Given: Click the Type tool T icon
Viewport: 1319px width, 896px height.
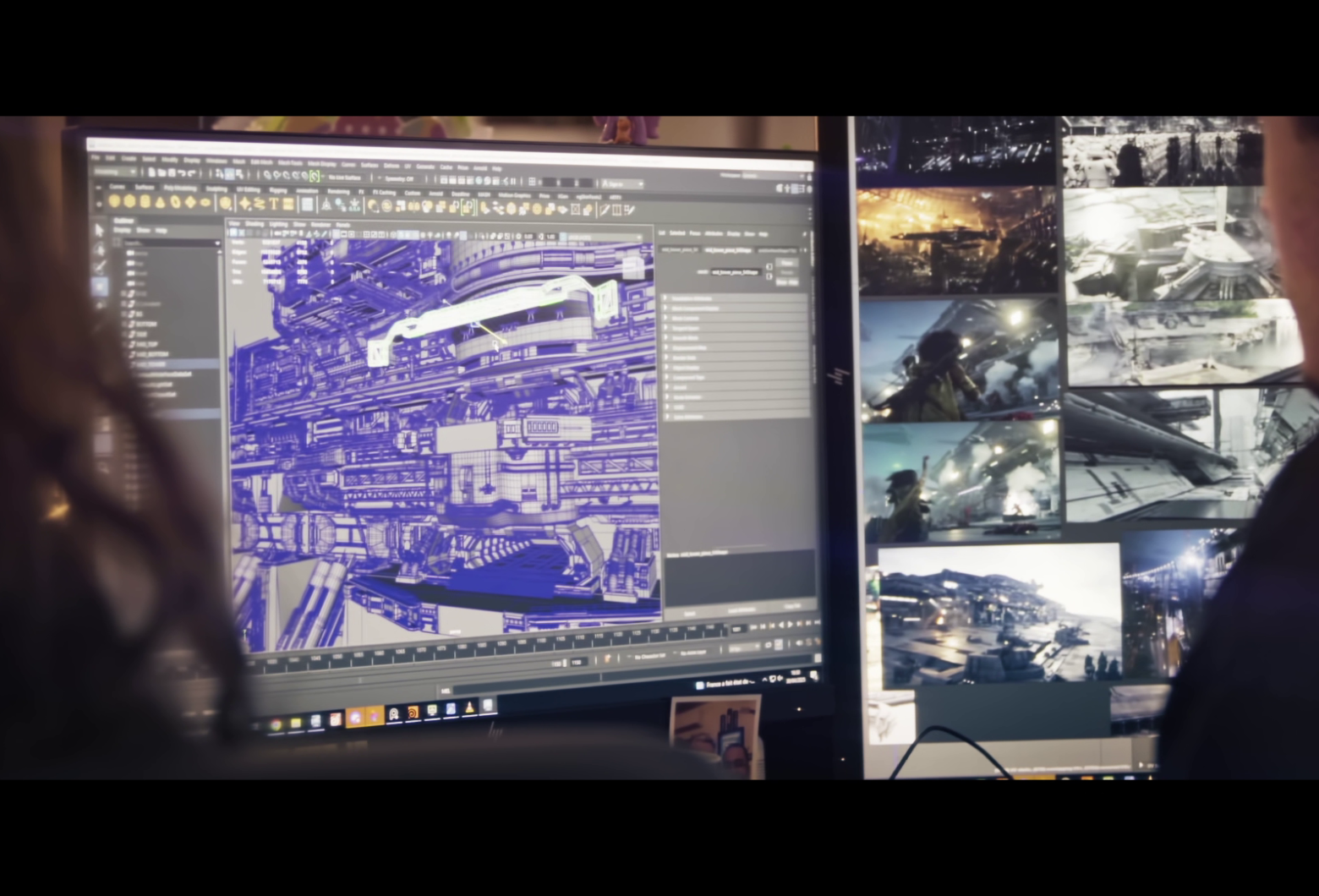Looking at the screenshot, I should click(274, 205).
